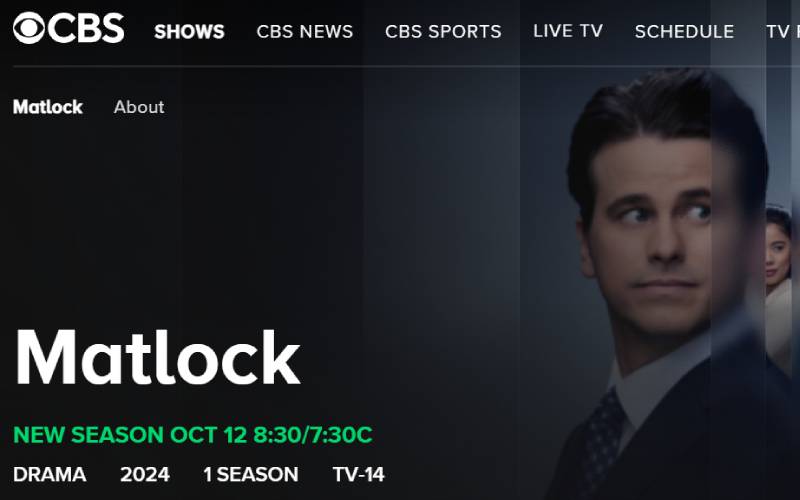Viewport: 800px width, 500px height.
Task: Open the SHOWS menu item
Action: [x=189, y=32]
